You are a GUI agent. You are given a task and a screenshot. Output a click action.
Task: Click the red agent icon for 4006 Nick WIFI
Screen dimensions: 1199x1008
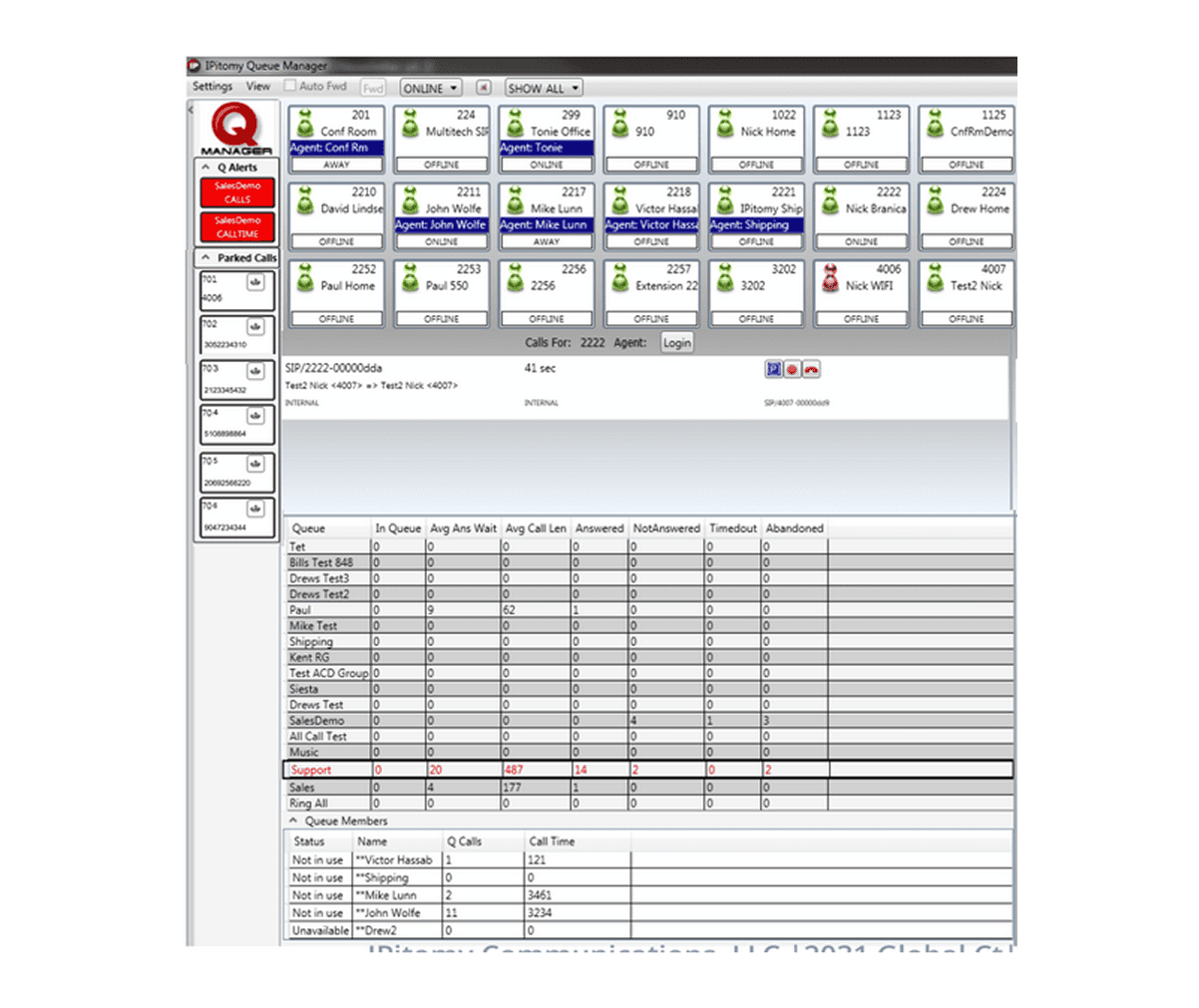tap(830, 278)
